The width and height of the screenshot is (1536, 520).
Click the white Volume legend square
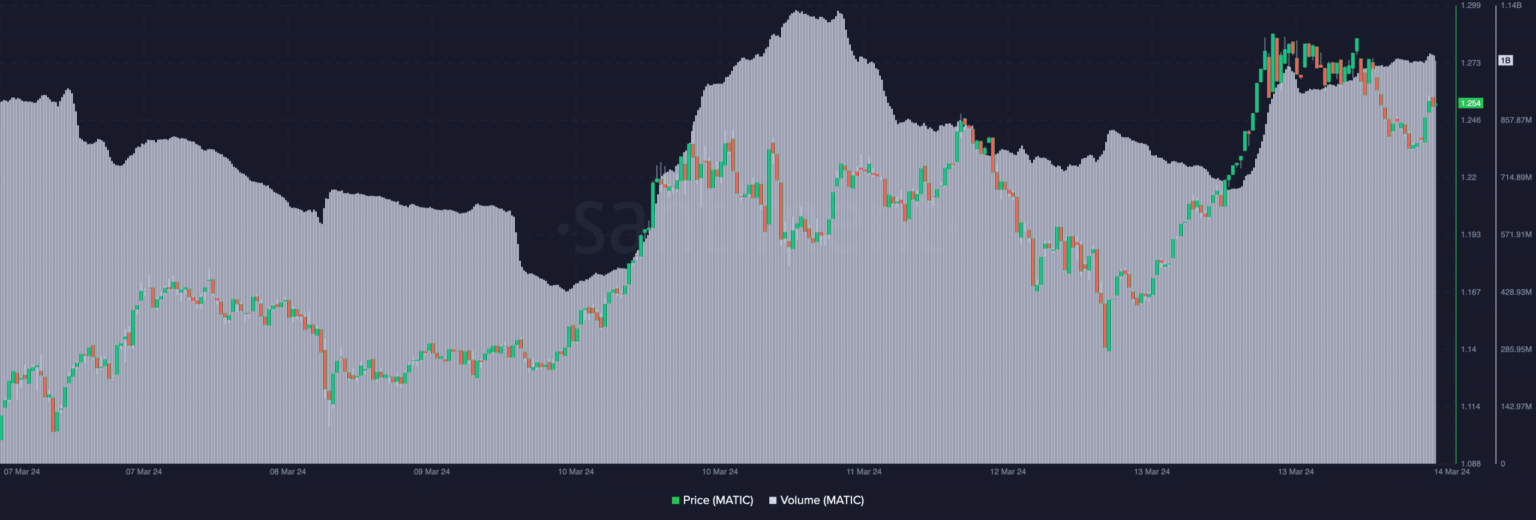(773, 500)
